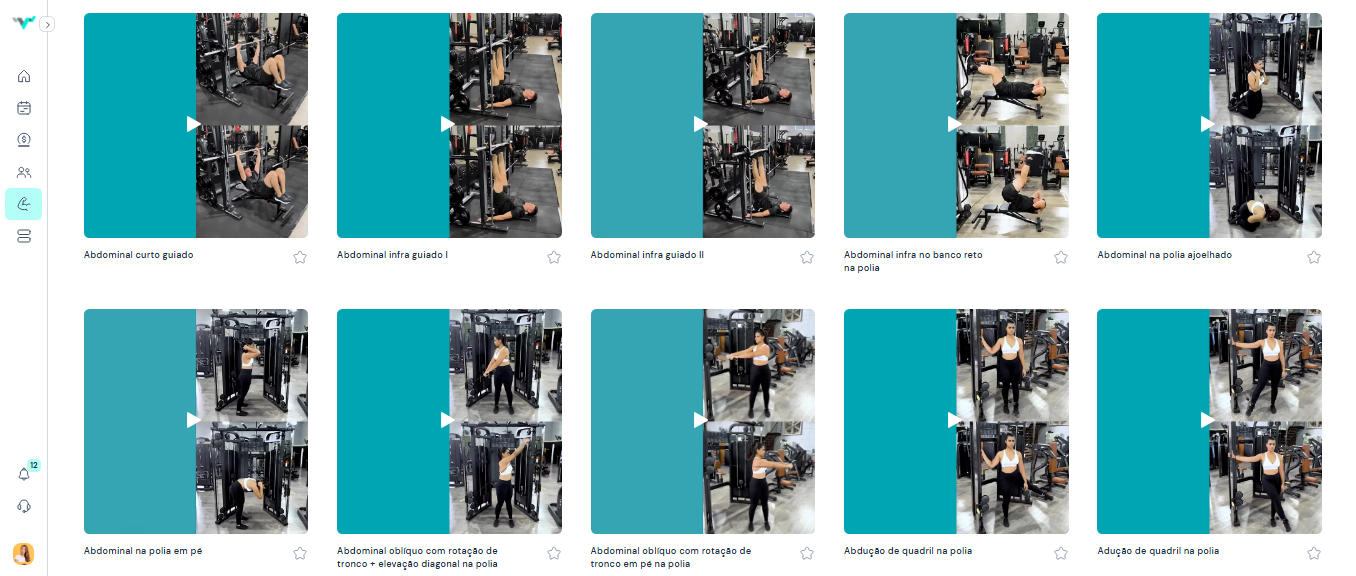Play the Abdominal infra guiado I video

pyautogui.click(x=449, y=124)
